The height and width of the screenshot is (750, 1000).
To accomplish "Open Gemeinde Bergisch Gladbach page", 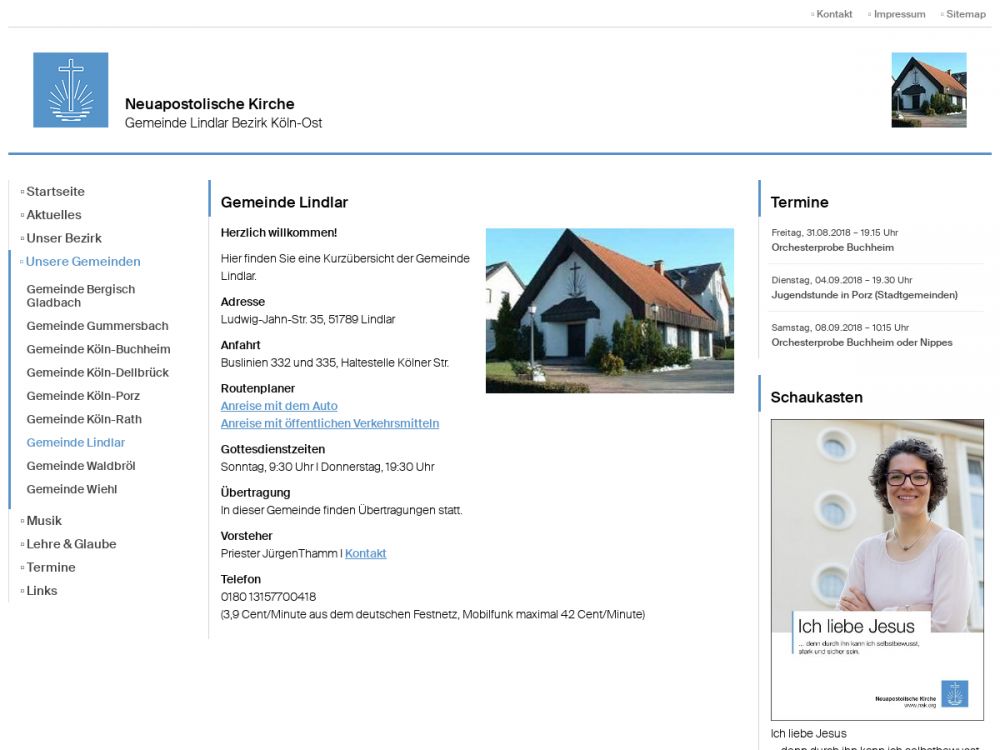I will pos(80,296).
